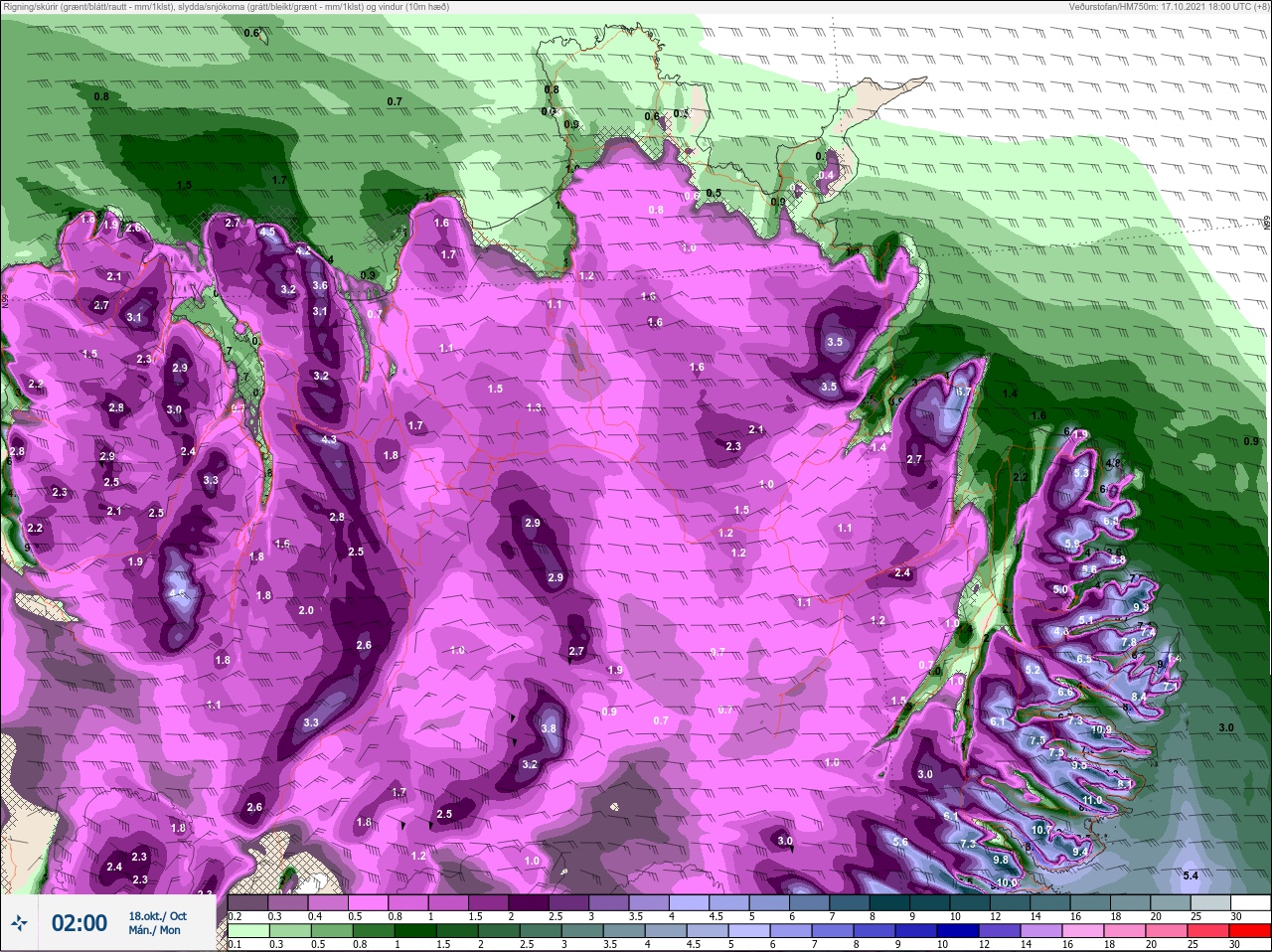Select lower legend swatch between 1 and 1.5
The image size is (1272, 952).
[x=414, y=931]
